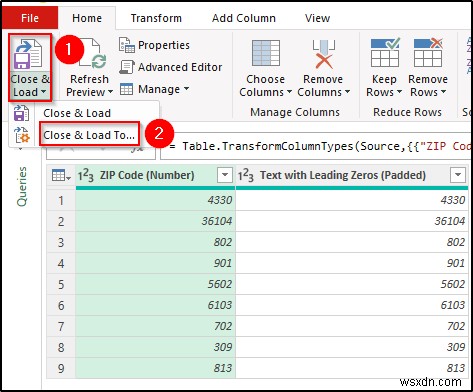The width and height of the screenshot is (473, 392).
Task: Expand the Manage dropdown
Action: 186,89
